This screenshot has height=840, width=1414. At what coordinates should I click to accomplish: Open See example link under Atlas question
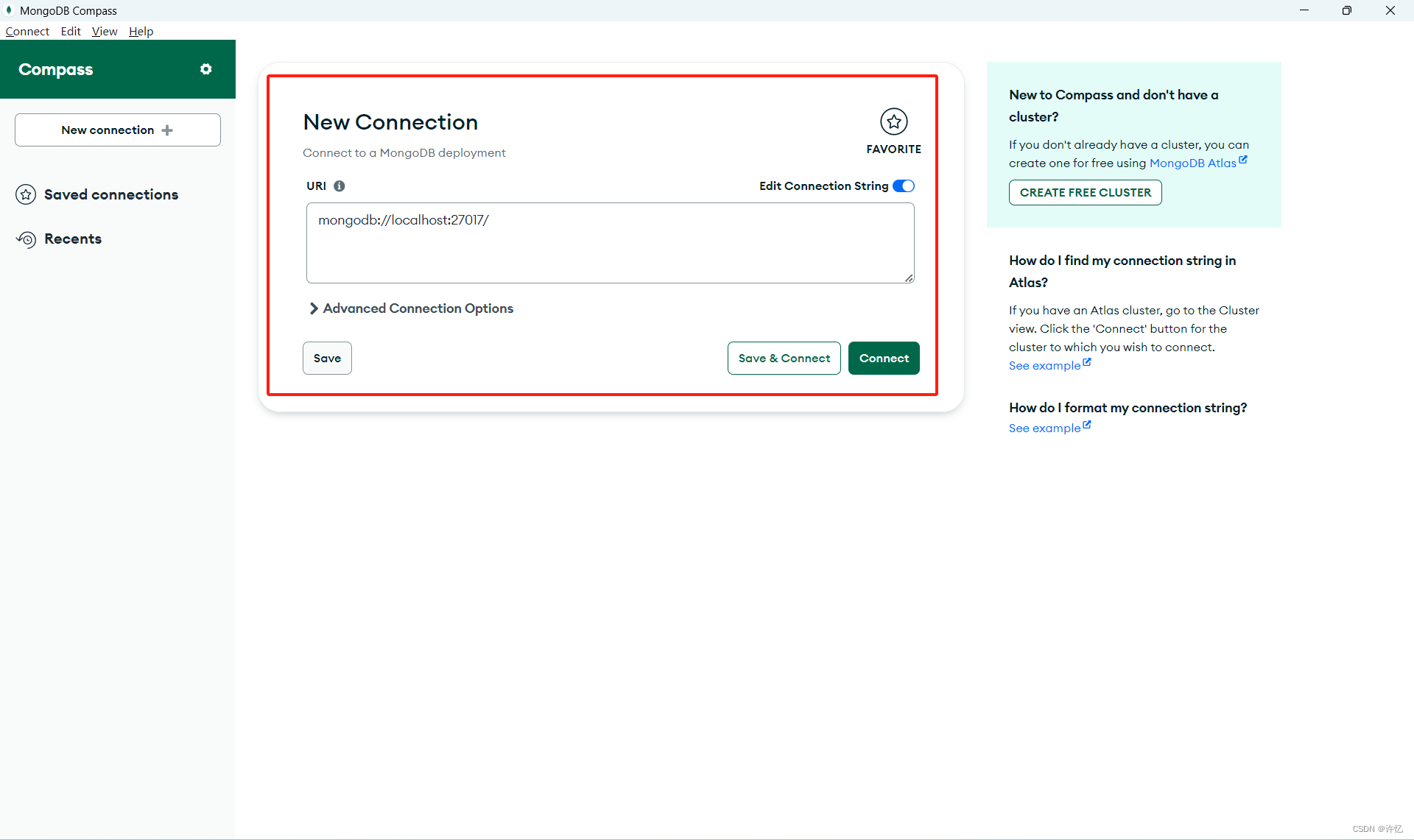pyautogui.click(x=1049, y=366)
